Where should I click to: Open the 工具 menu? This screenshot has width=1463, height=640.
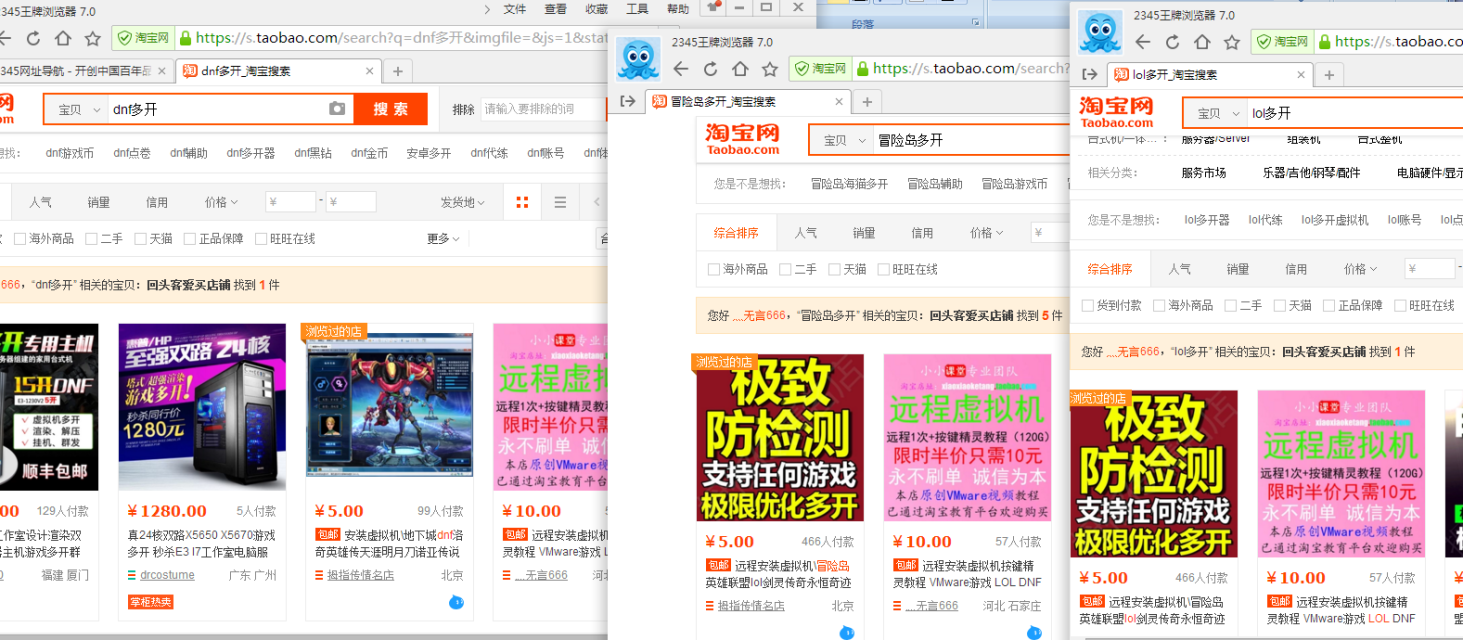coord(638,9)
